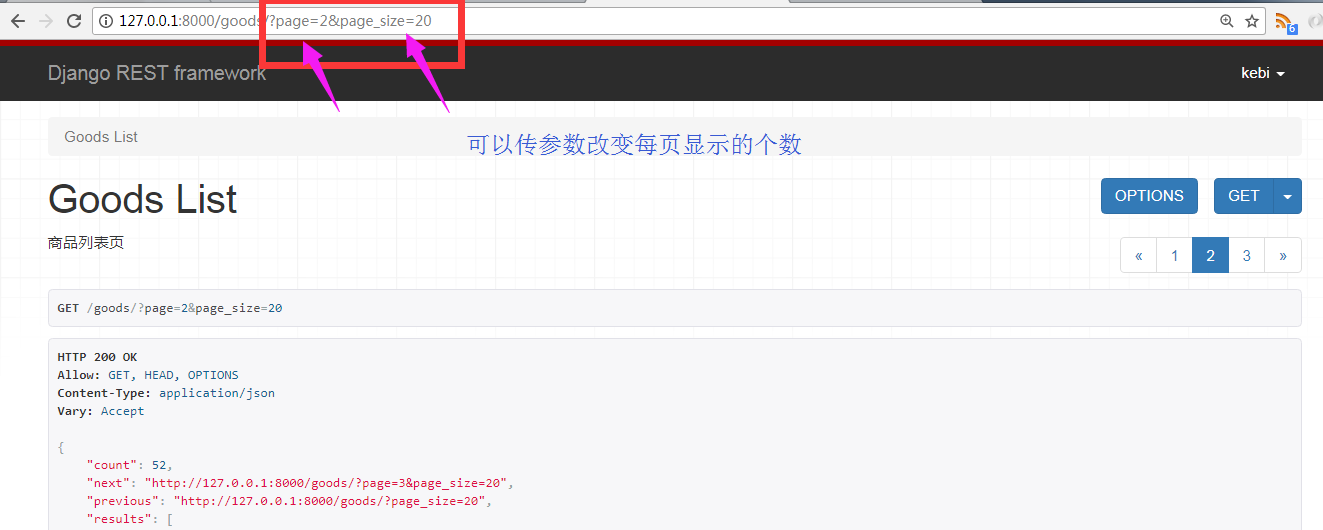Click the HTTP 200 OK status line

pyautogui.click(x=97, y=357)
